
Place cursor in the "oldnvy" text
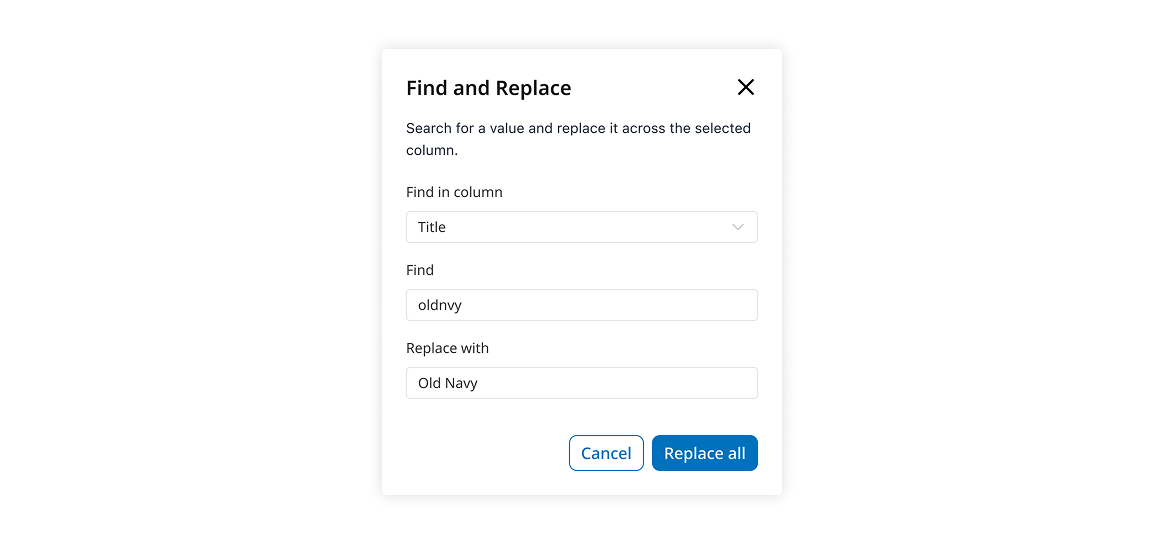click(440, 305)
